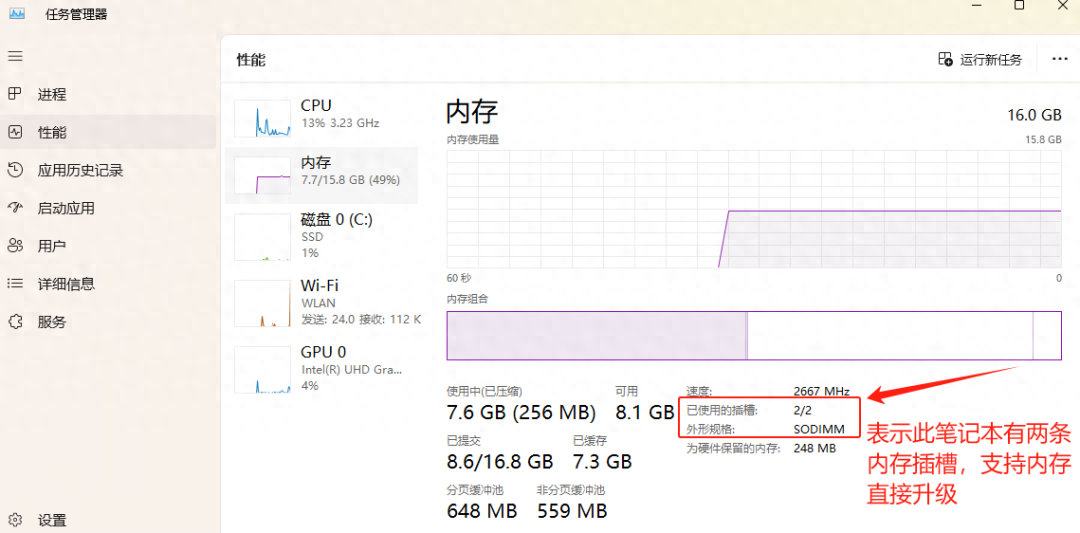
Task: Open 应用历史记录 history icon
Action: pyautogui.click(x=15, y=170)
